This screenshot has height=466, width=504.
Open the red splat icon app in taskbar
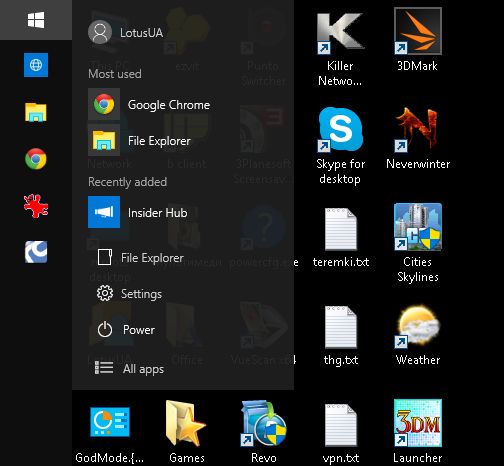(x=36, y=206)
